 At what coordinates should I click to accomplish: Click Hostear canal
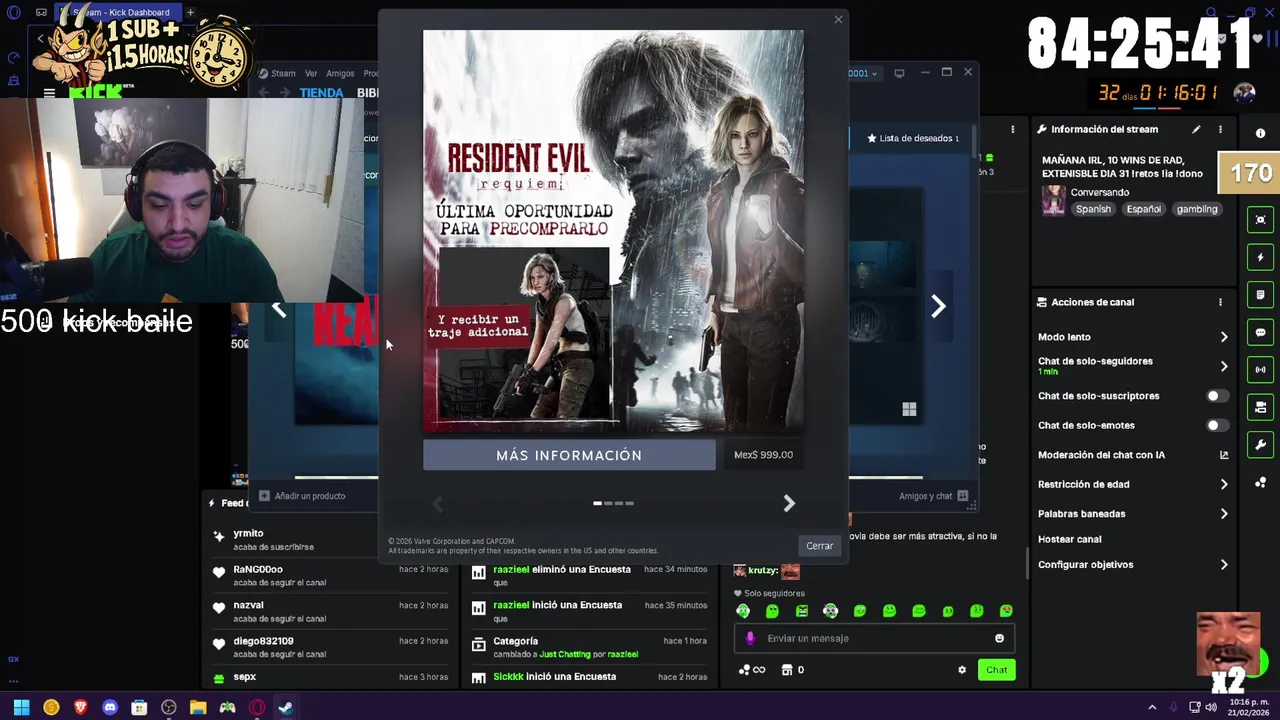coord(1069,539)
